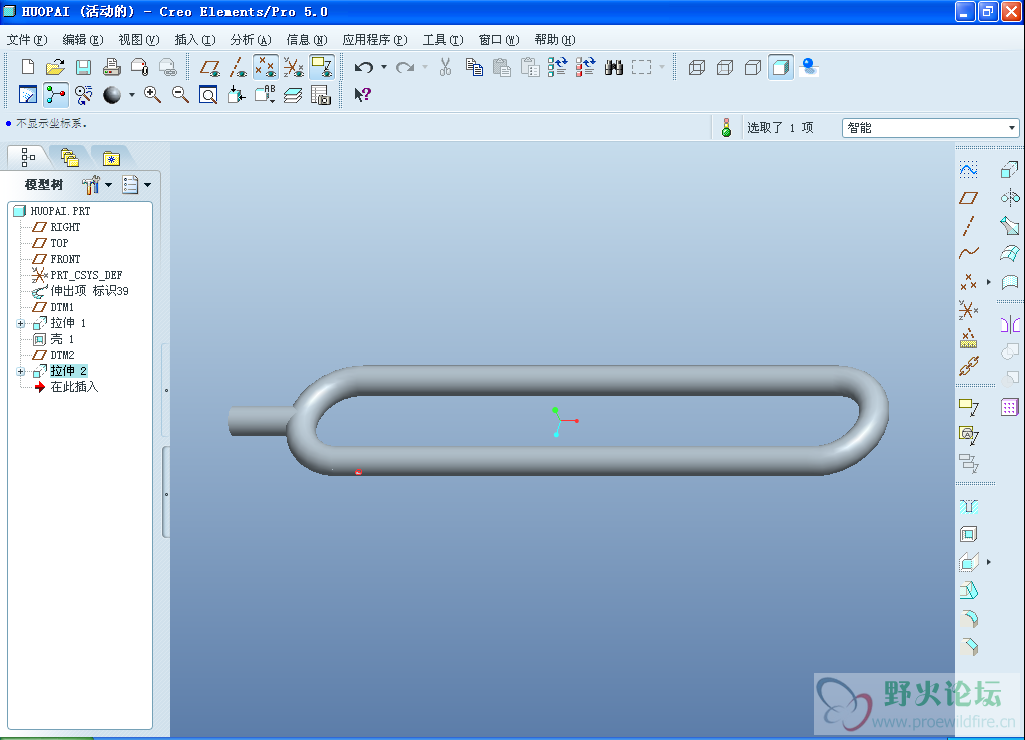Switch to shaded display style
Viewport: 1025px width, 740px height.
(x=781, y=67)
